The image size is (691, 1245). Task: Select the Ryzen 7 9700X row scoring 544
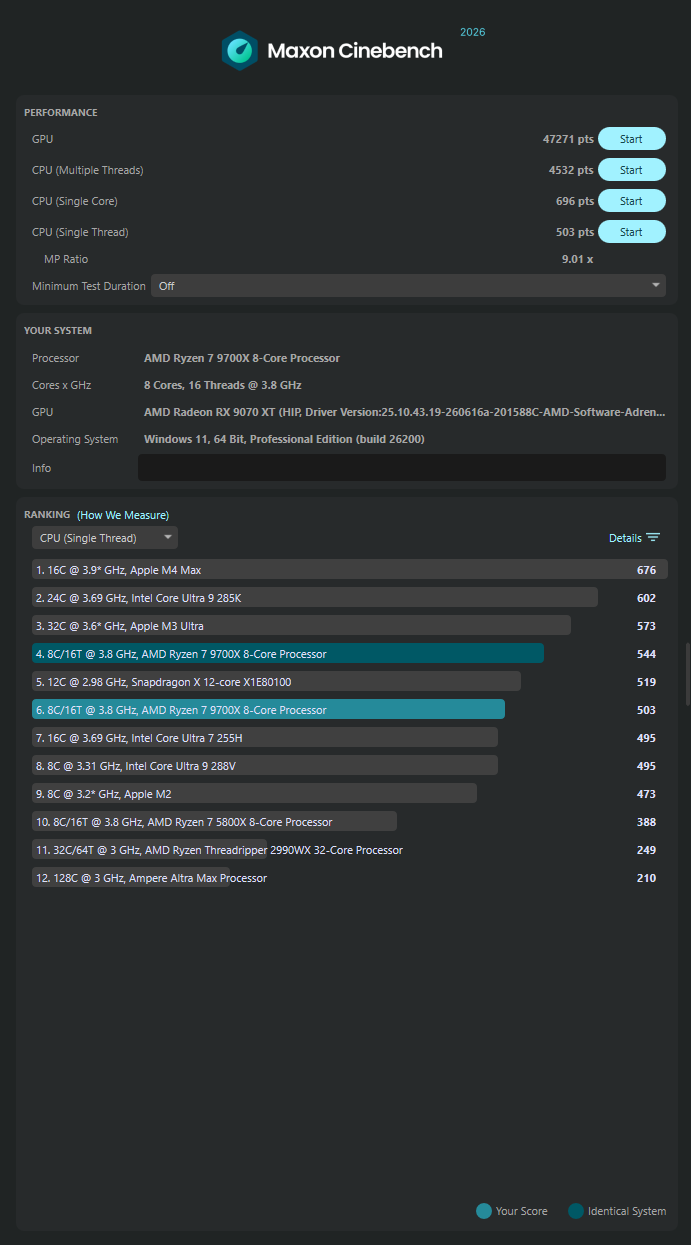pos(349,654)
